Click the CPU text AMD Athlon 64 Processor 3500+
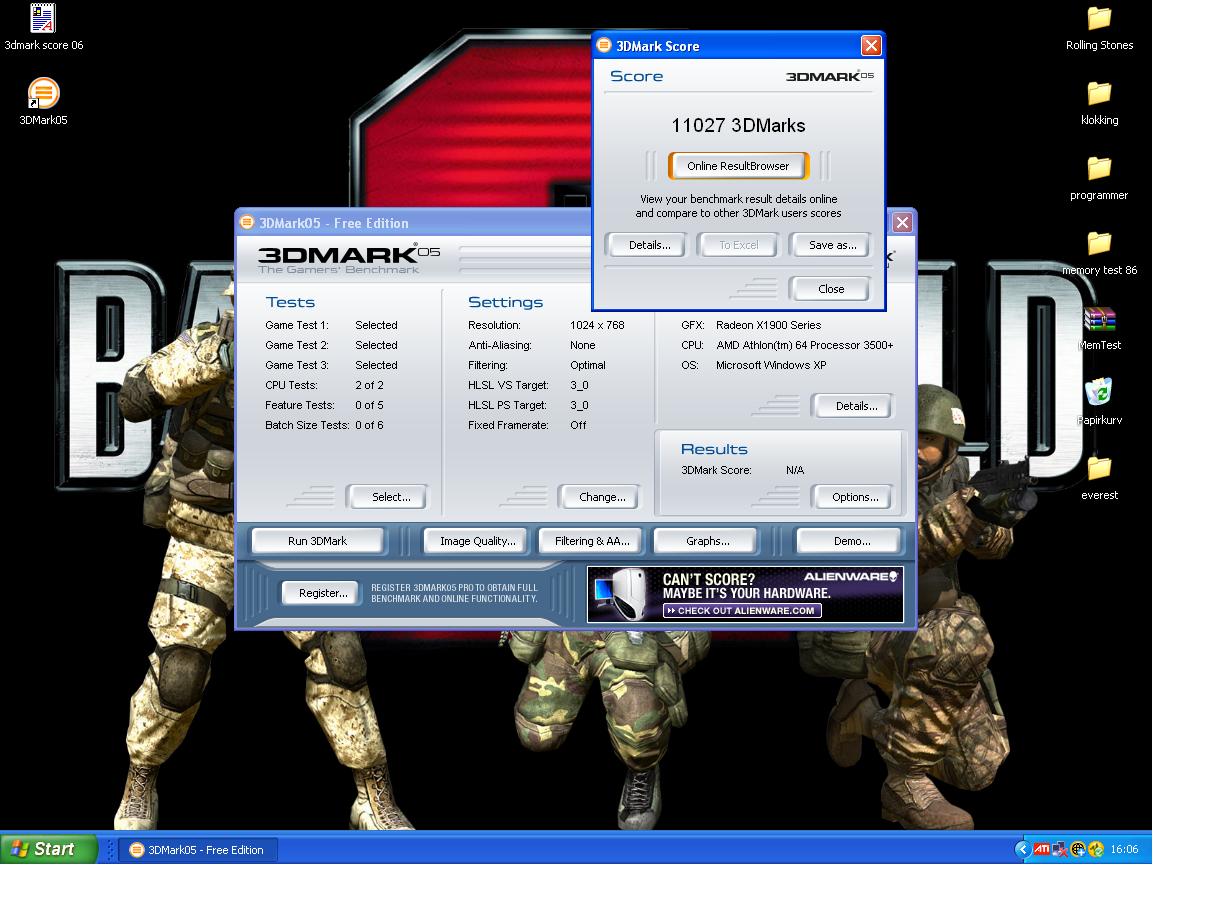The width and height of the screenshot is (1218, 907). (805, 345)
